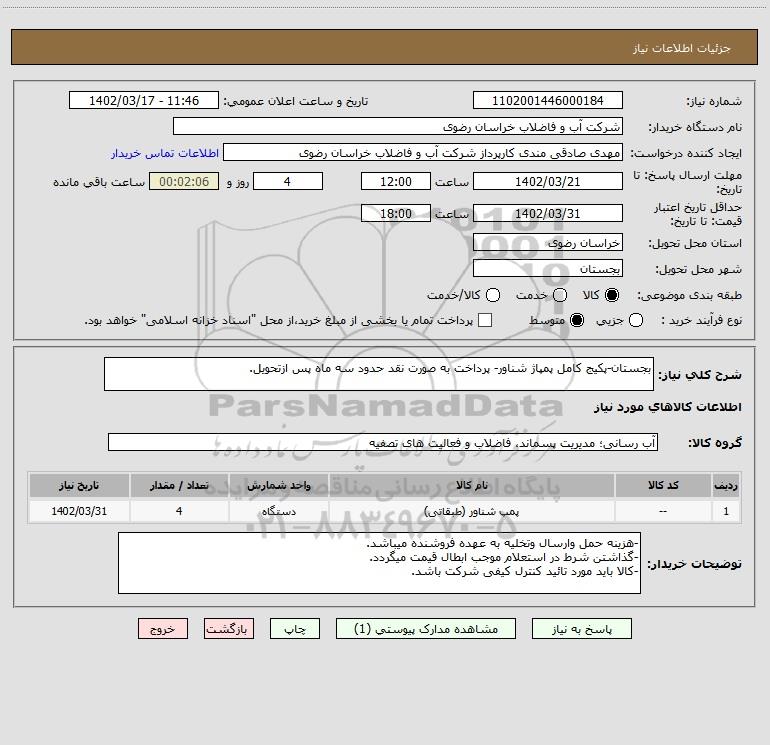770x745 pixels.
Task: Click the توضیحات خریدار text area
Action: pos(379,563)
